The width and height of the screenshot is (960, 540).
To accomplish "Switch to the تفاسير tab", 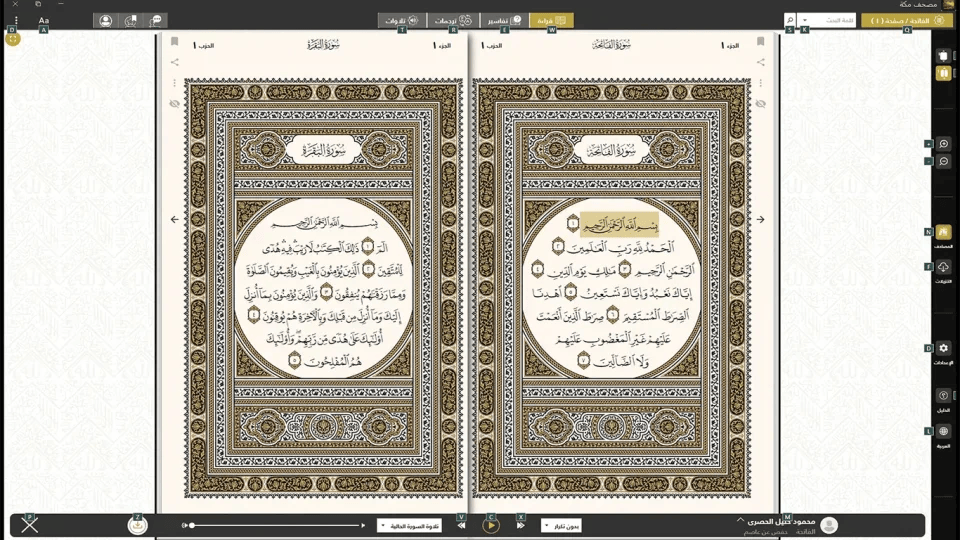I will click(x=504, y=20).
